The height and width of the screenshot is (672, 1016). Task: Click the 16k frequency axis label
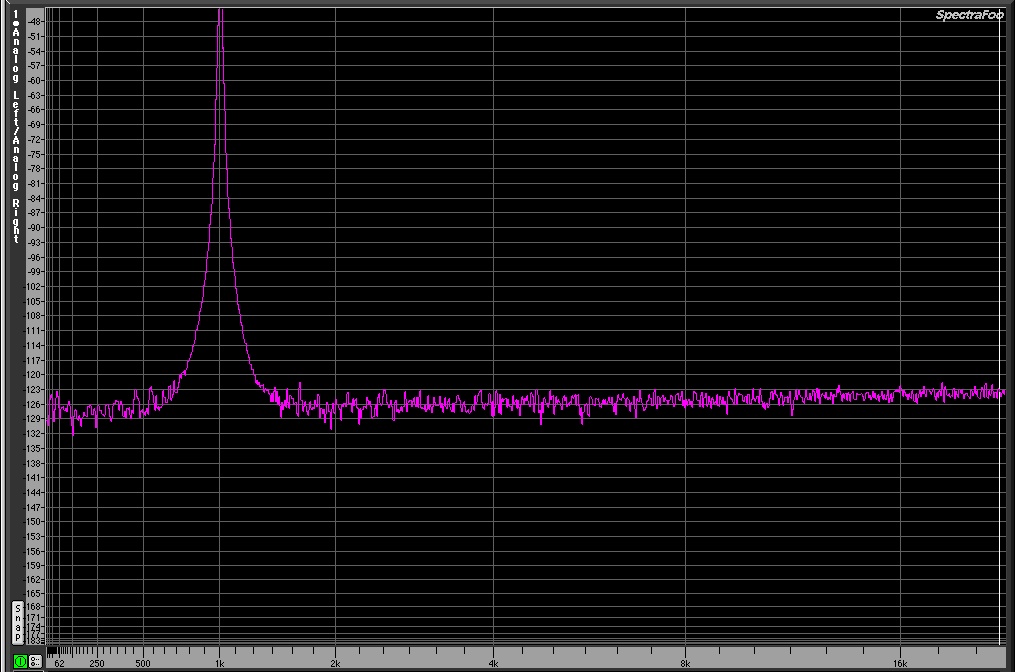coord(900,664)
